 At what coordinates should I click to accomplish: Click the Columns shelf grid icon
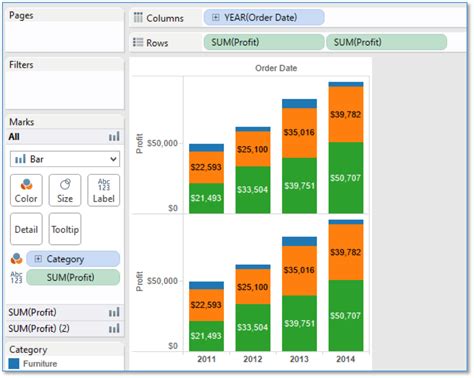(x=138, y=17)
